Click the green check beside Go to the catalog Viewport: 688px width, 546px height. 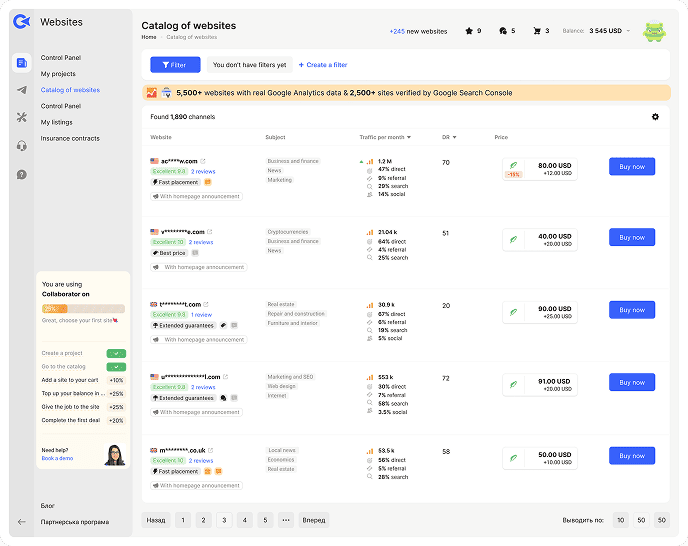[x=116, y=367]
